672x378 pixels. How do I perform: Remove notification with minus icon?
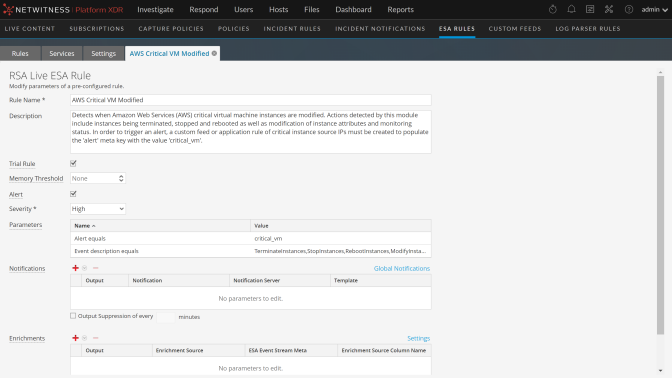coord(96,268)
